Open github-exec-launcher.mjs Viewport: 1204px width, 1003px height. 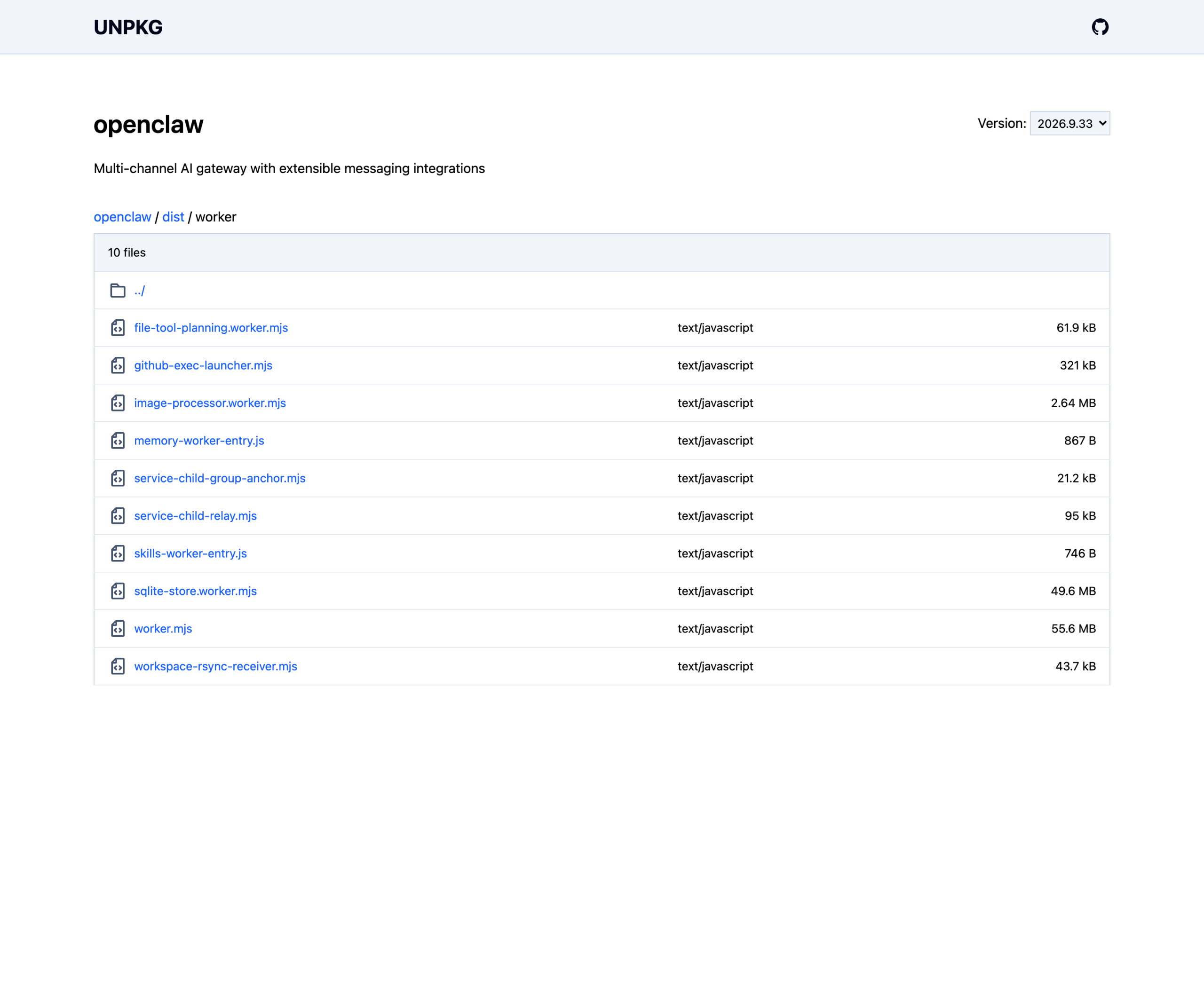(203, 366)
